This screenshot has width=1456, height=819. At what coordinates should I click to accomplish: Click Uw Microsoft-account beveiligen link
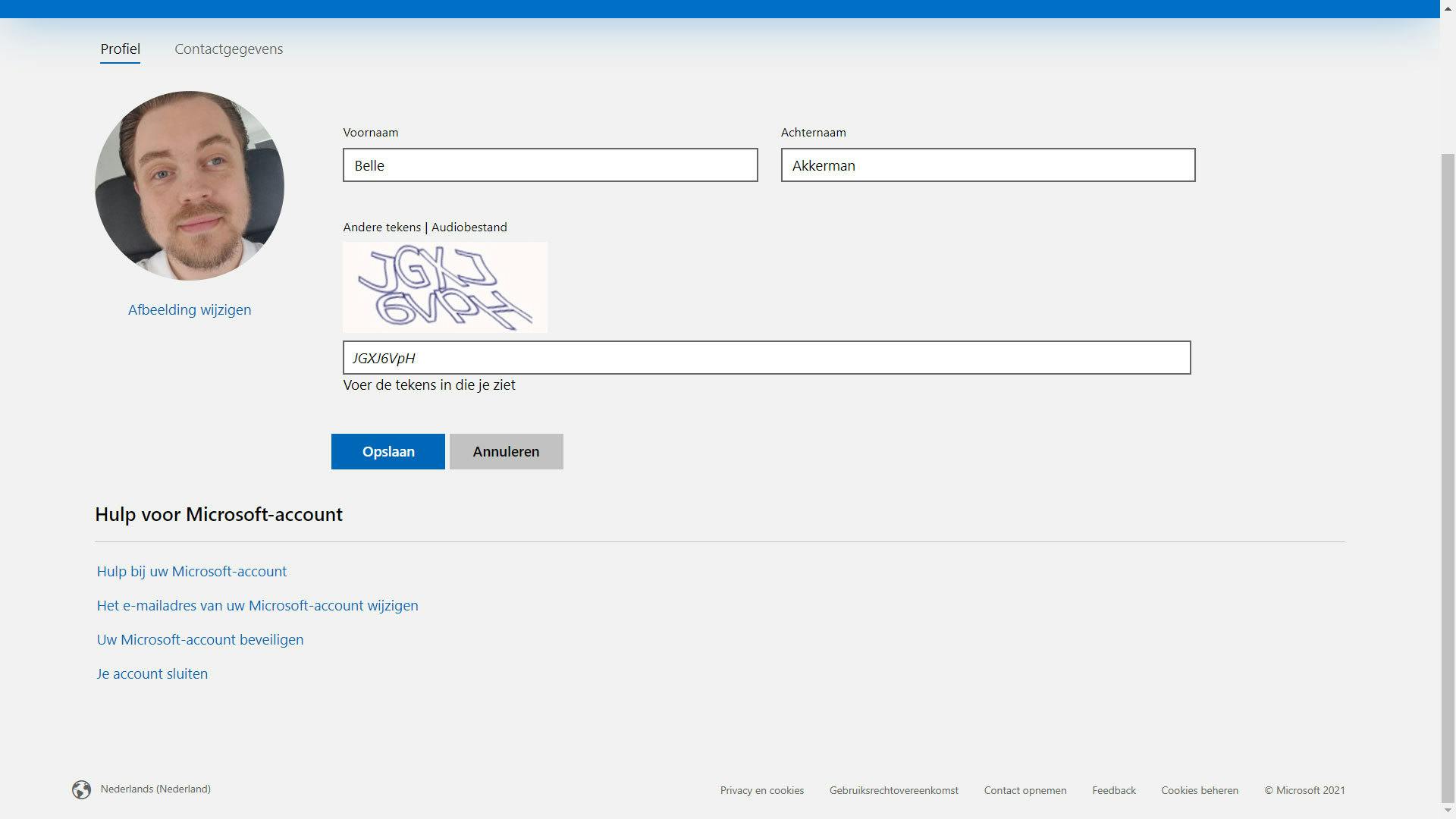[x=200, y=639]
